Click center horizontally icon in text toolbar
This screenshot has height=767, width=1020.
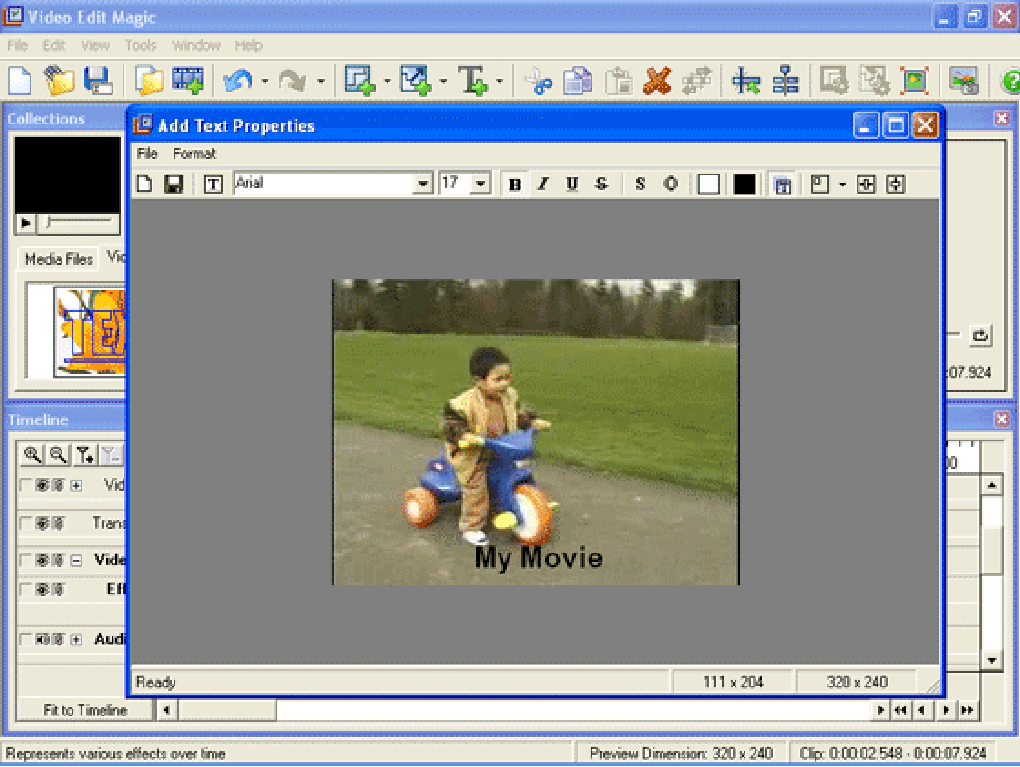click(x=866, y=184)
